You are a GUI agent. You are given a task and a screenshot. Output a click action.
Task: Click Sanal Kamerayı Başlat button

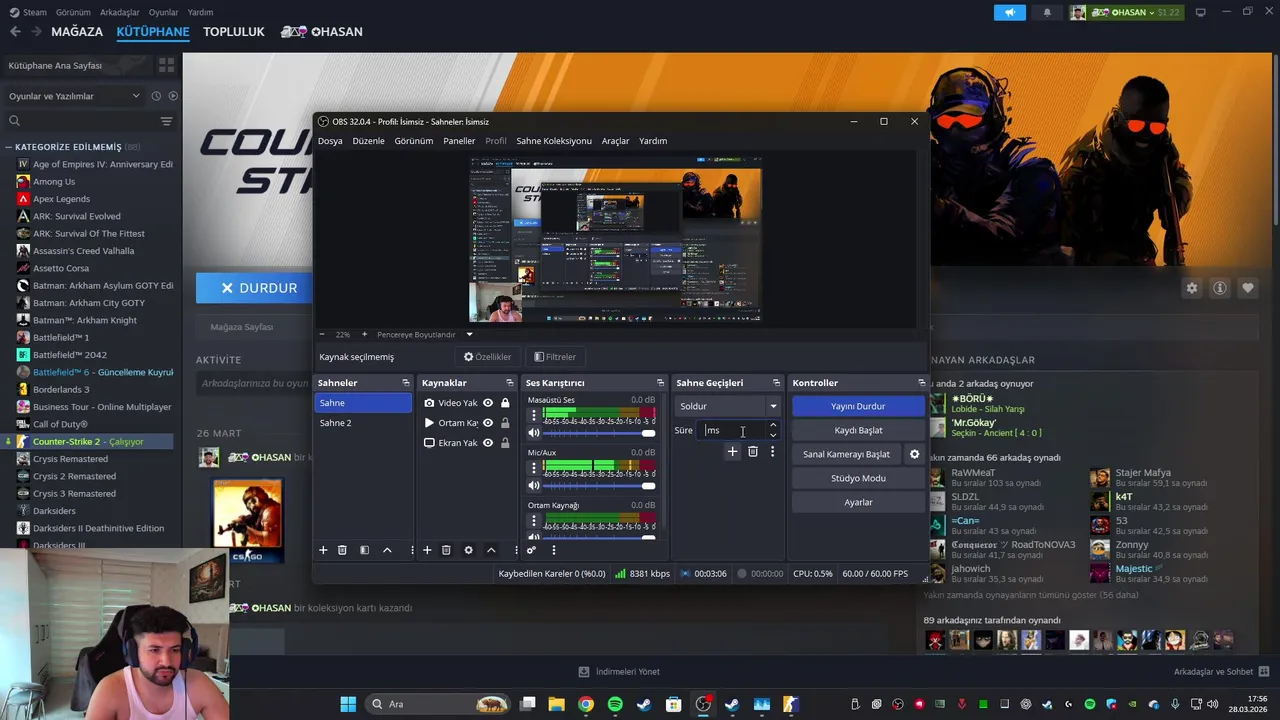pos(846,454)
